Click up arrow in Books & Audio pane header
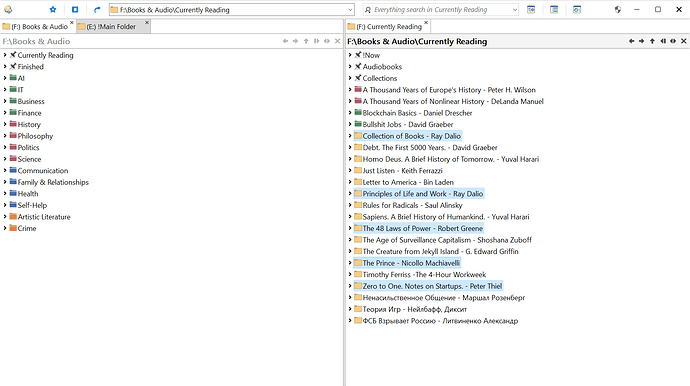 click(306, 41)
